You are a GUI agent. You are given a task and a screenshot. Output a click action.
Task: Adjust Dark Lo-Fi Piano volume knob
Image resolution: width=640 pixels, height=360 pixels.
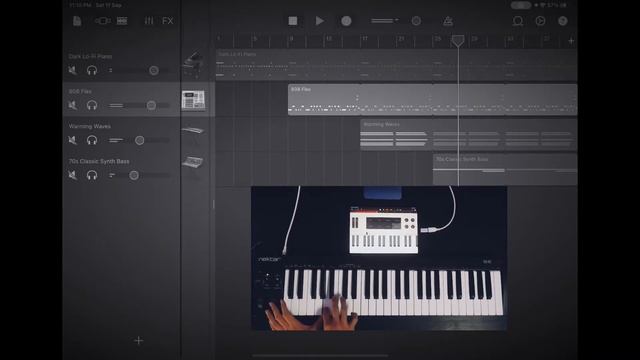click(x=153, y=70)
